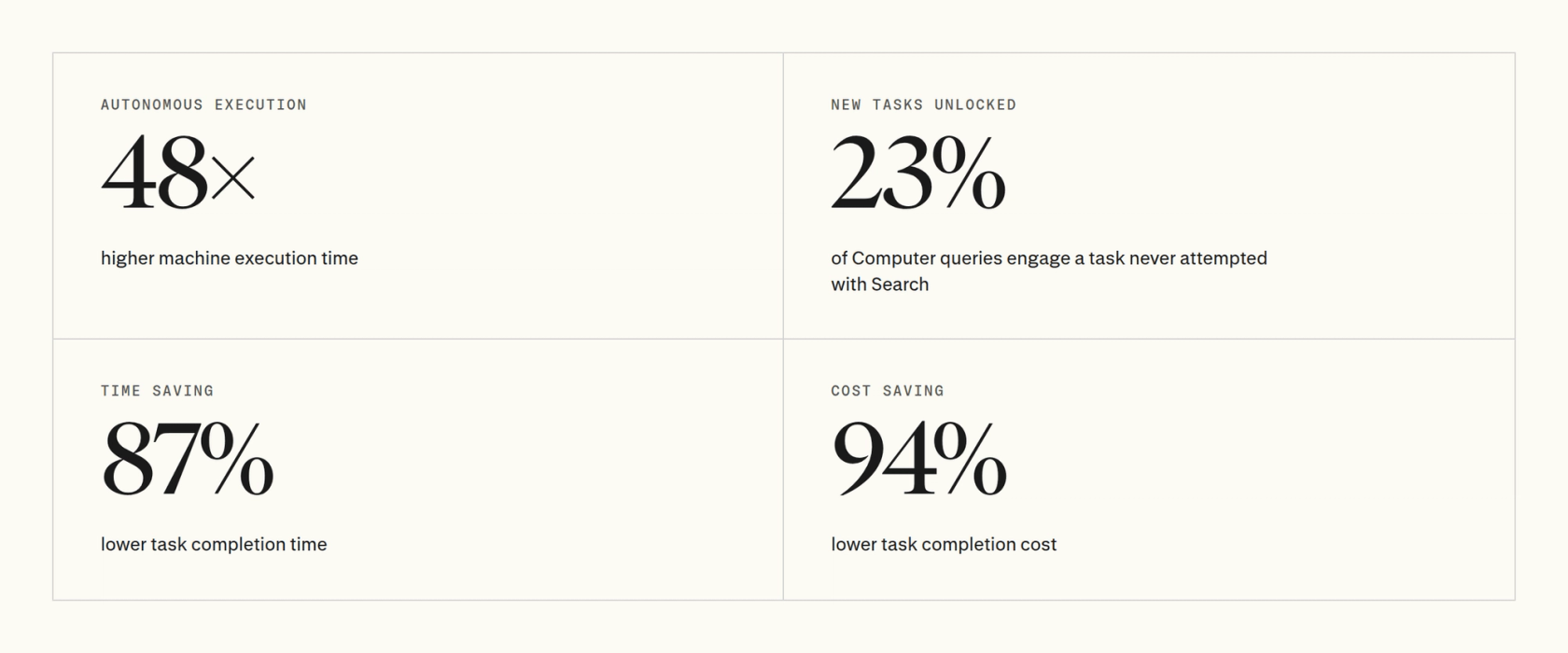Screen dimensions: 1568x653
Task: Click the multiplication sign after 48
Action: [x=232, y=179]
